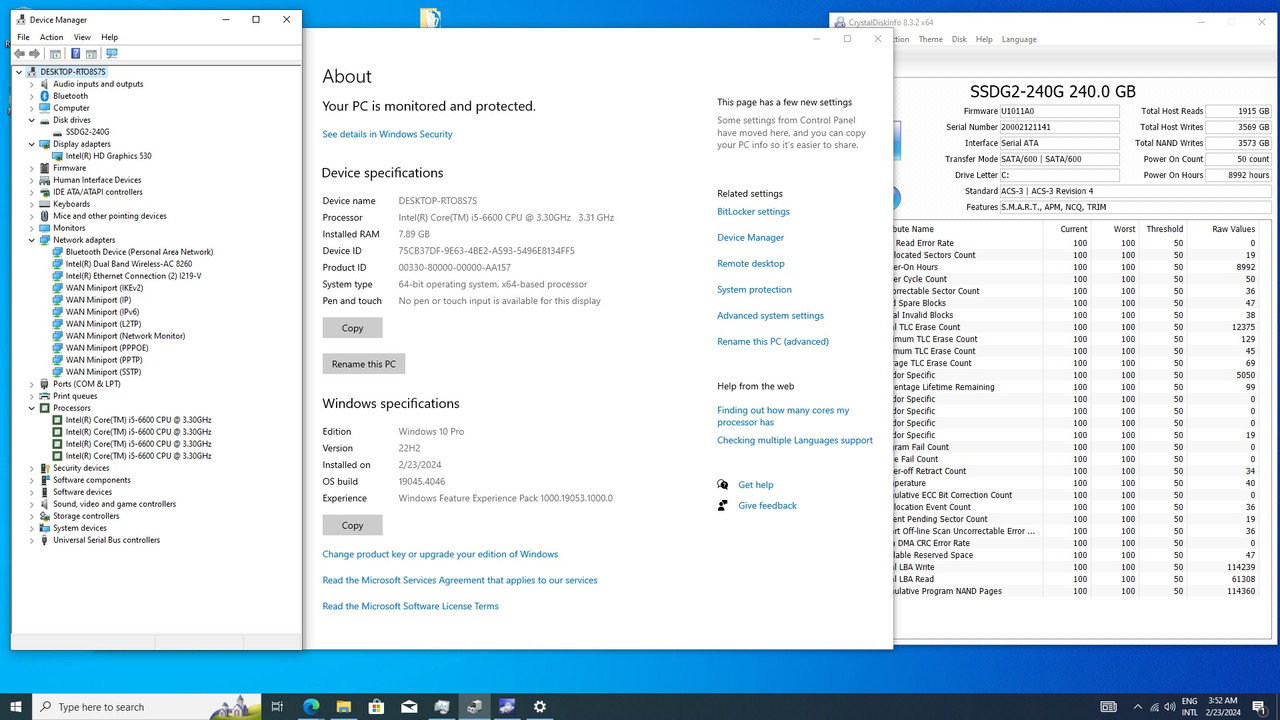Open See details in Windows Security link

coord(387,134)
